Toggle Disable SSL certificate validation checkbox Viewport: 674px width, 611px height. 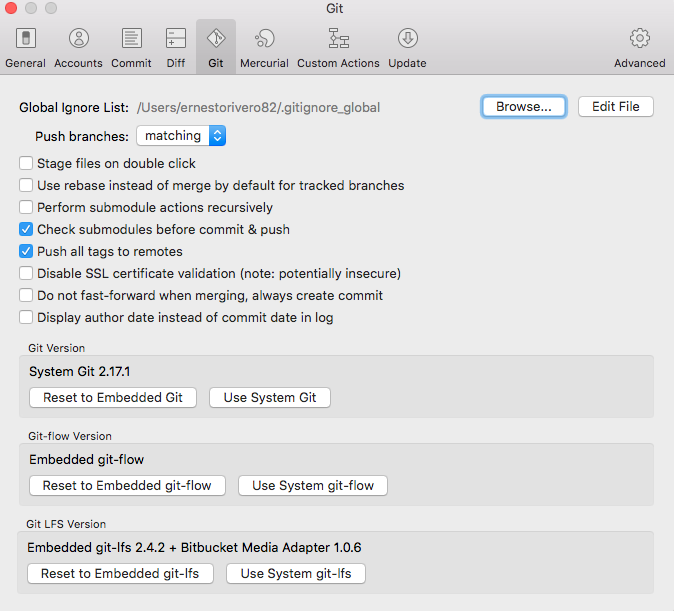coord(26,273)
